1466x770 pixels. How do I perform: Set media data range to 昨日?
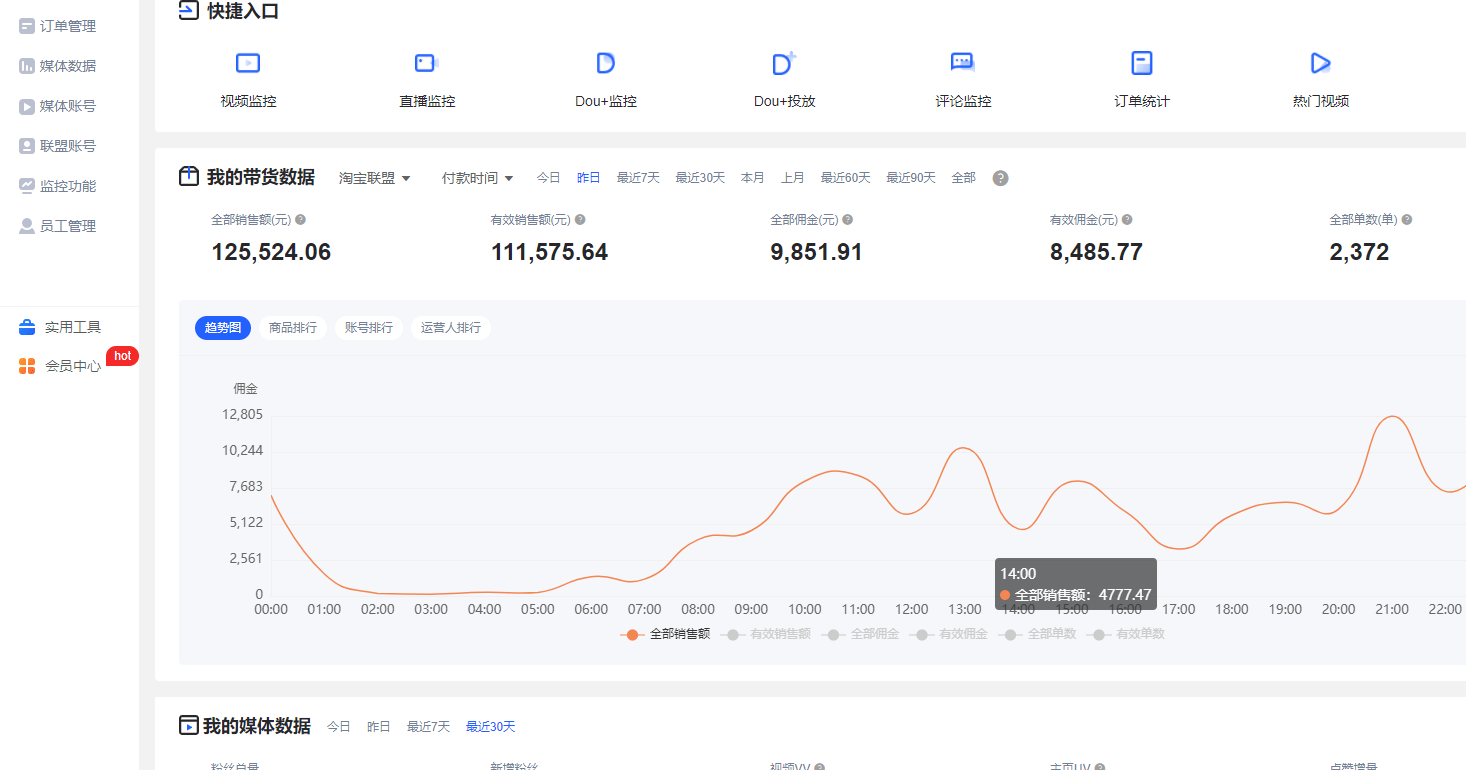coord(379,727)
